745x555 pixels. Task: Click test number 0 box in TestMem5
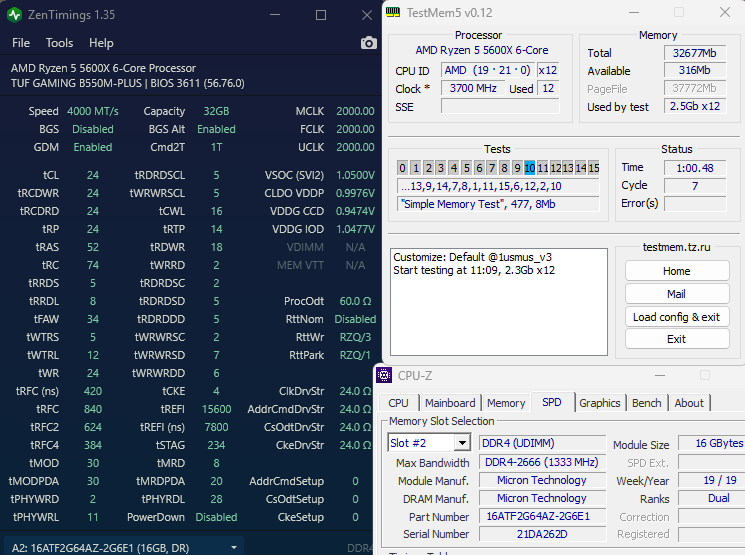[402, 168]
